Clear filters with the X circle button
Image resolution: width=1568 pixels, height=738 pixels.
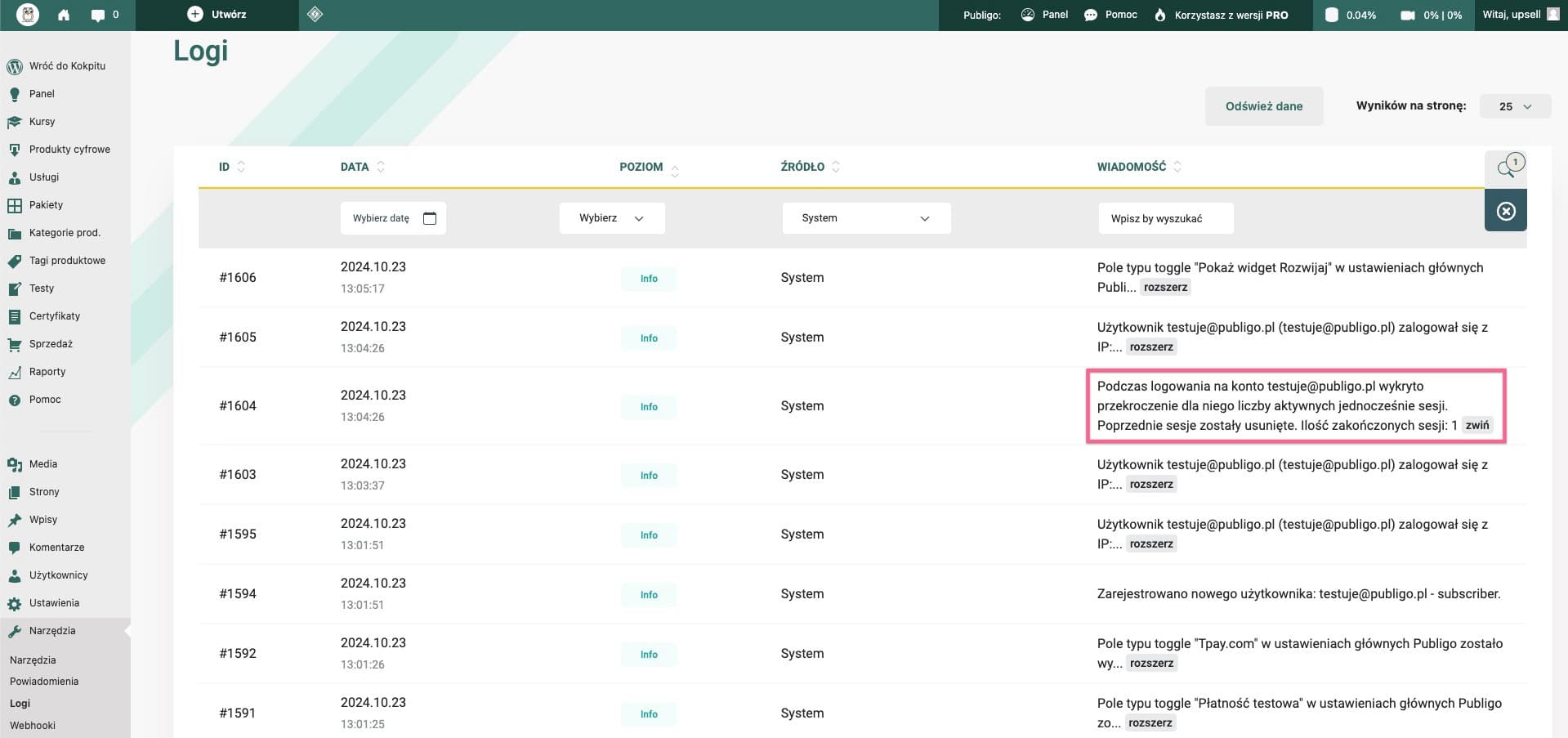(x=1506, y=211)
